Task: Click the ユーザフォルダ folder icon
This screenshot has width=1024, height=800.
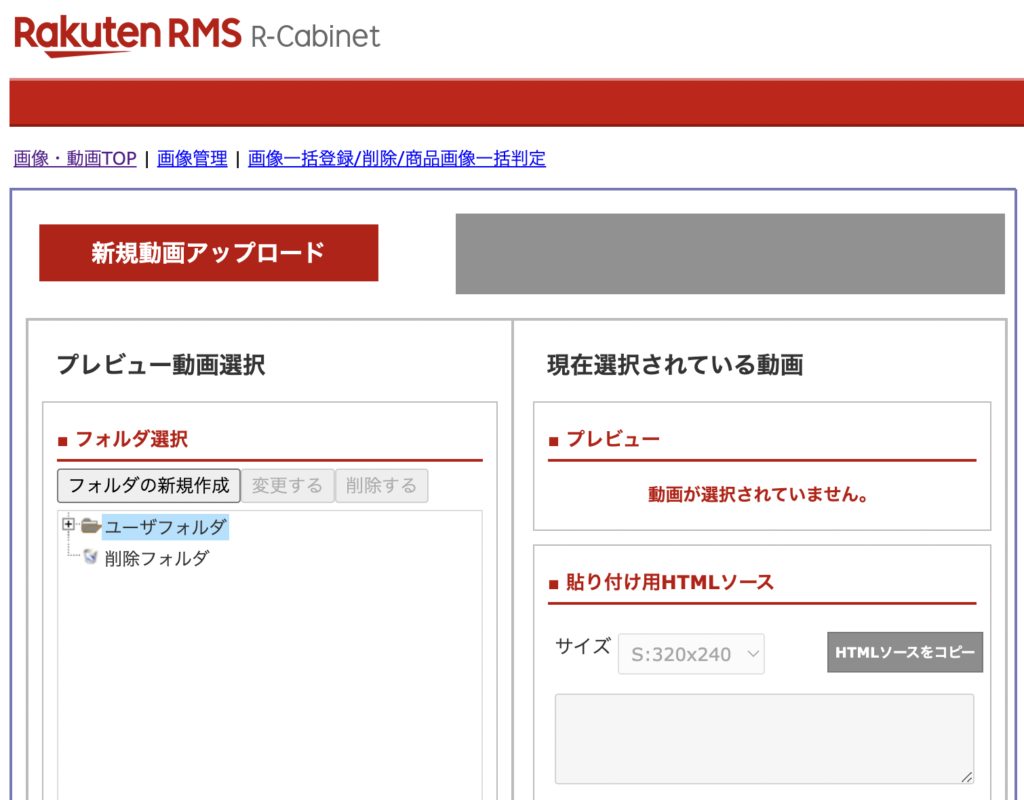Action: click(x=91, y=526)
